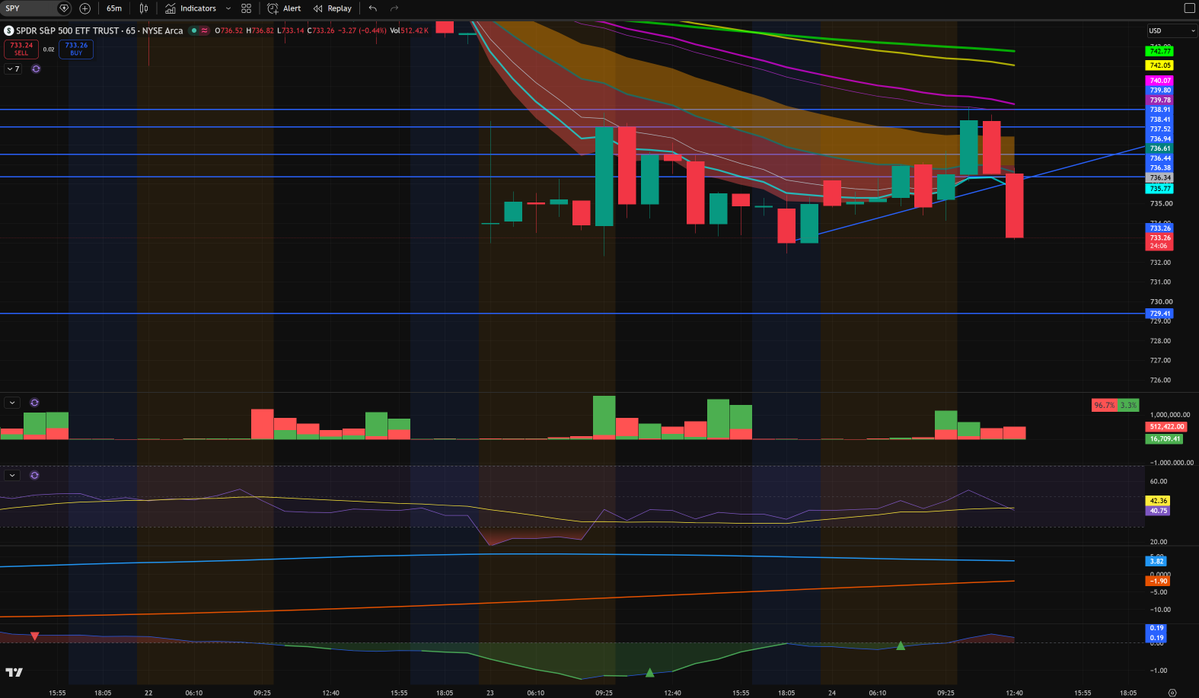Open the USD currency dropdown
This screenshot has height=698, width=1199.
[x=1171, y=31]
